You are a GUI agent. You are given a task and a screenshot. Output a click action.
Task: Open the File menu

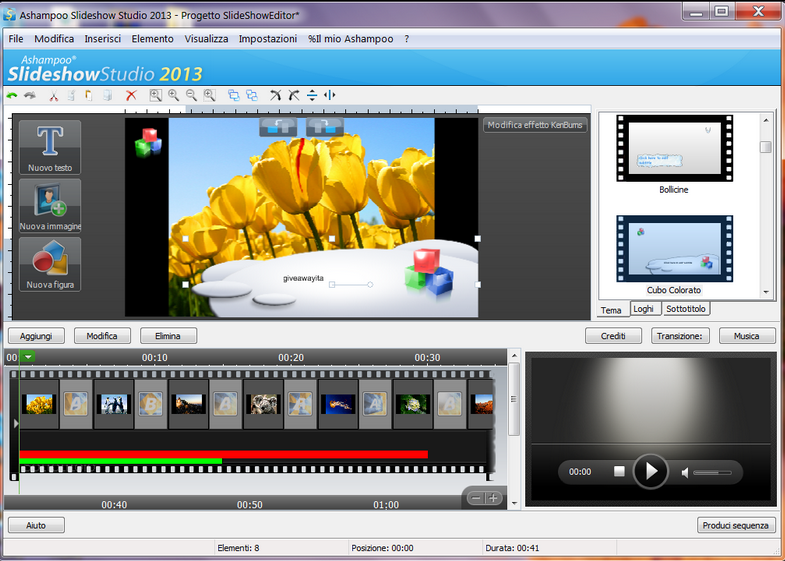point(16,39)
